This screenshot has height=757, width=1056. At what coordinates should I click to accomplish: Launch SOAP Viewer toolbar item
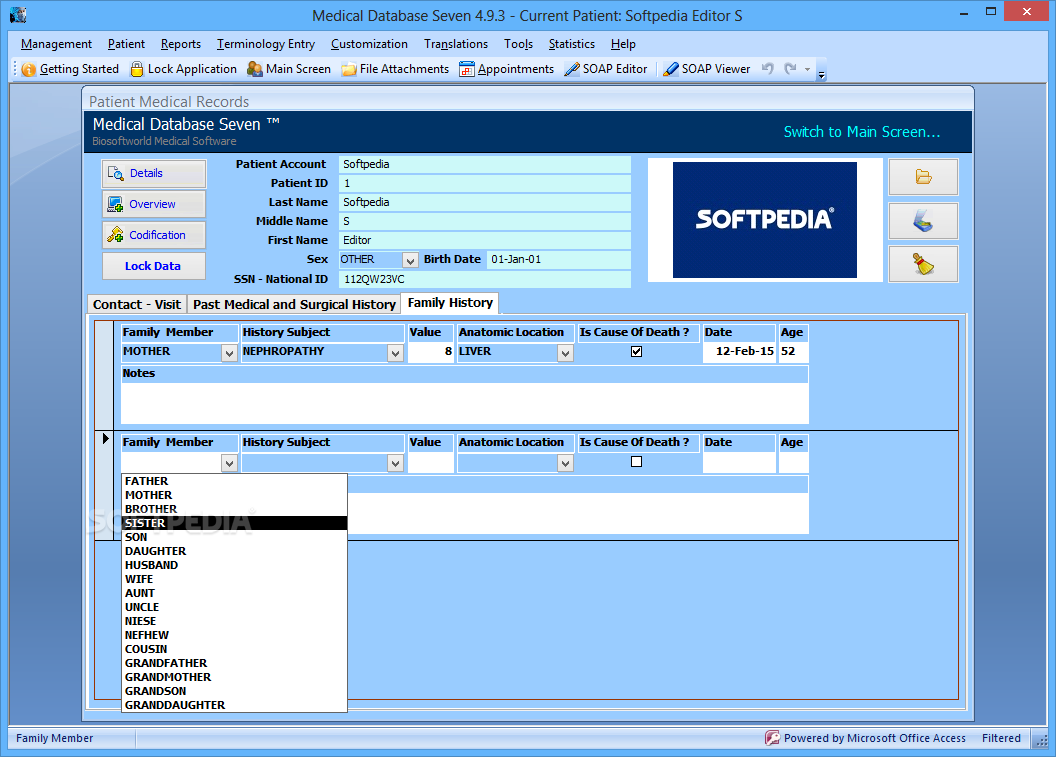(x=706, y=69)
